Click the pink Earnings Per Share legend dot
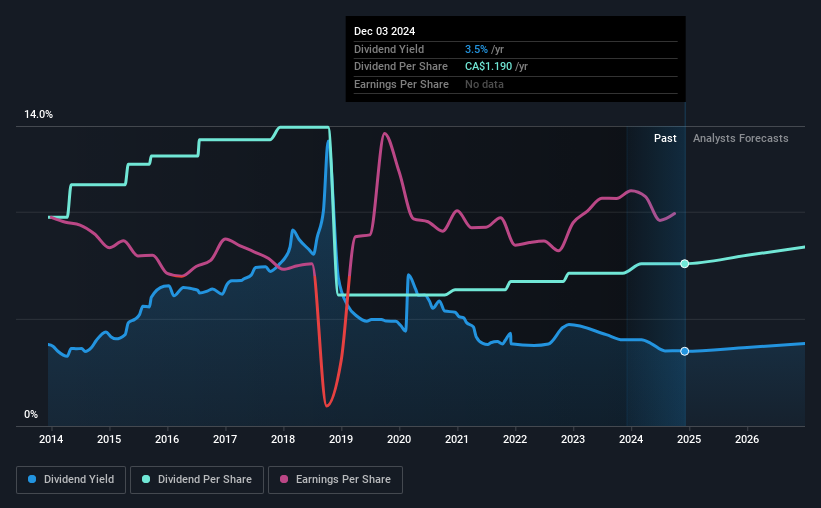The image size is (821, 508). (x=284, y=479)
